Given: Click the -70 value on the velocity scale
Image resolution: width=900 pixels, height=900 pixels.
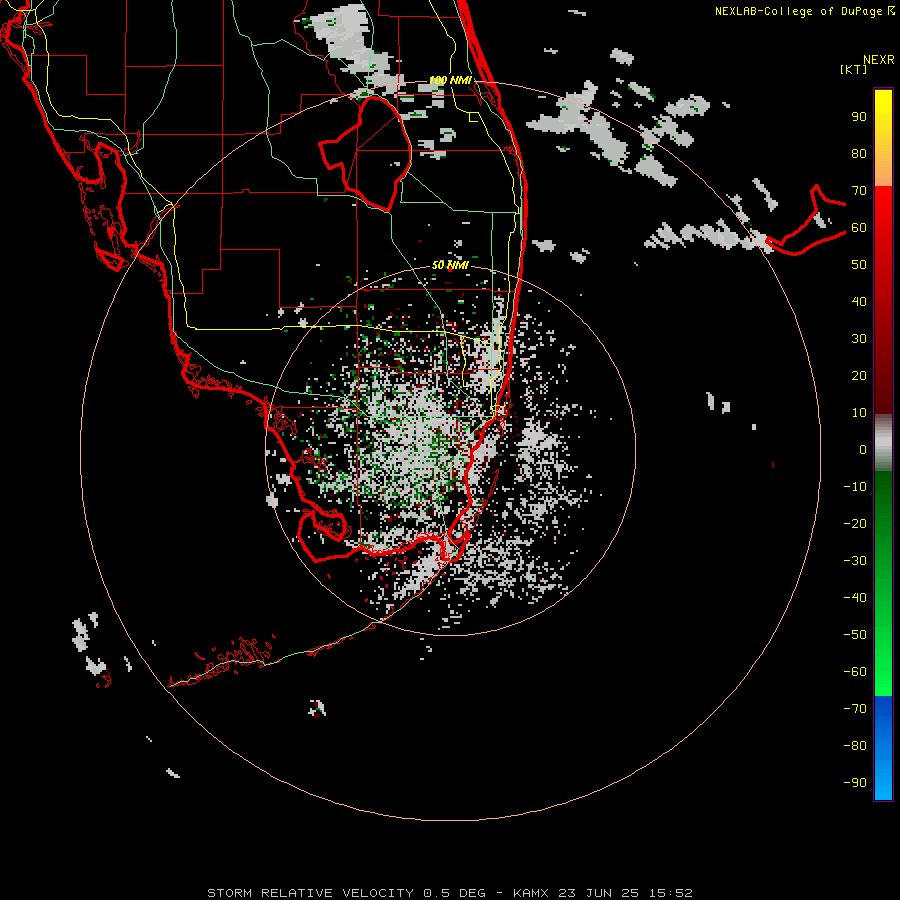Looking at the screenshot, I should point(855,709).
